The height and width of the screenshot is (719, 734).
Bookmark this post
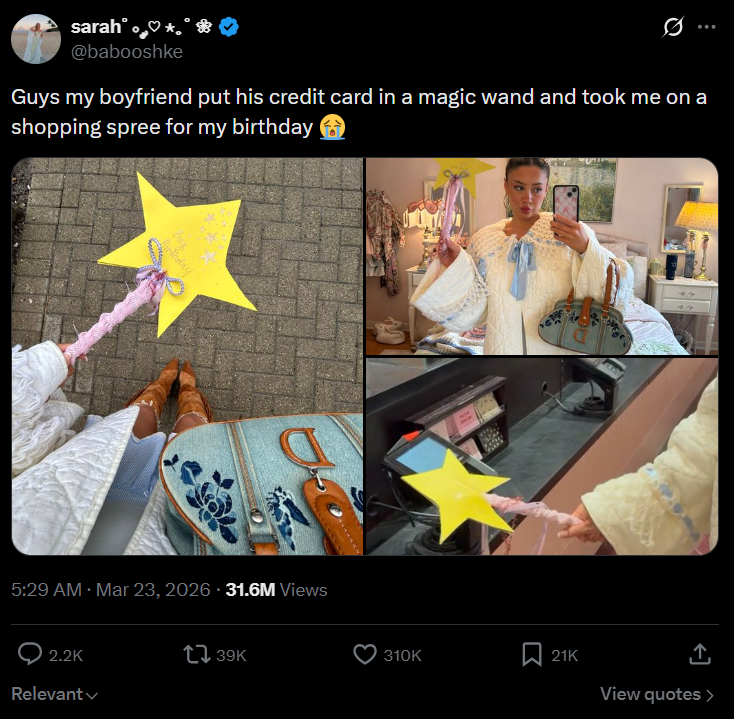532,654
